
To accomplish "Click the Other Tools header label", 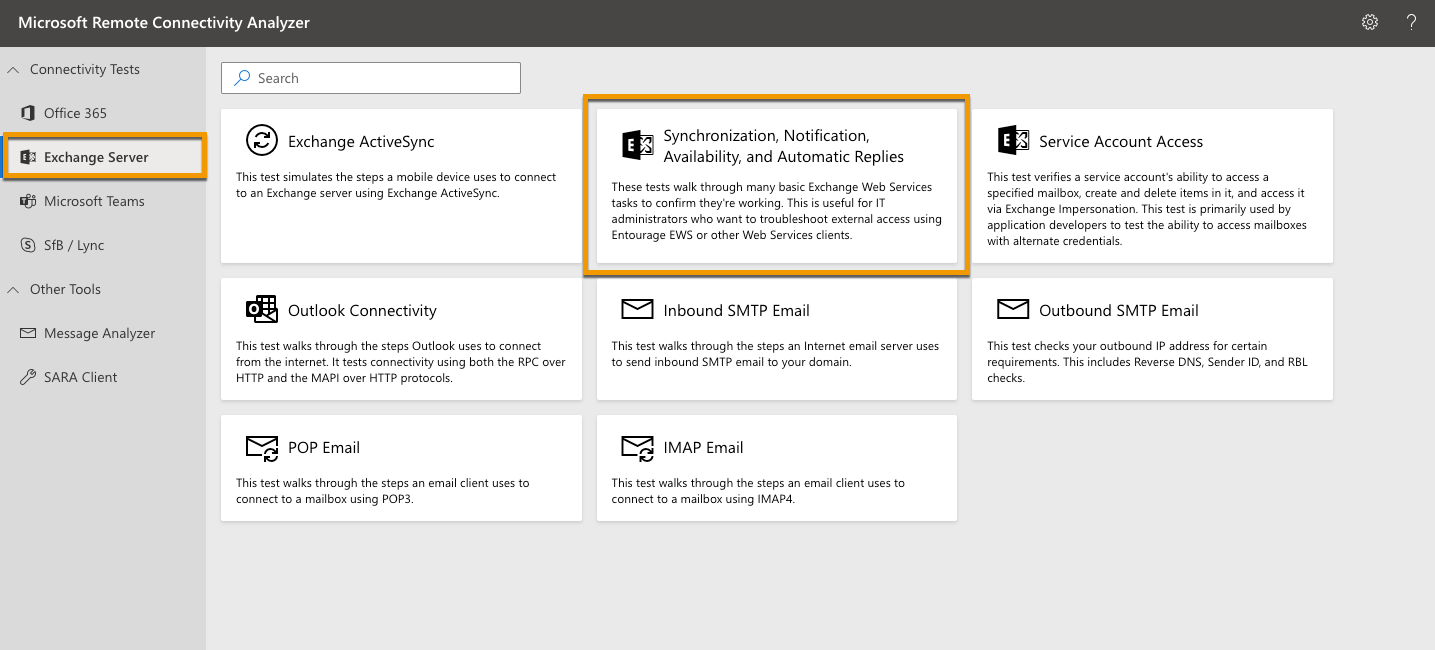I will [x=65, y=289].
